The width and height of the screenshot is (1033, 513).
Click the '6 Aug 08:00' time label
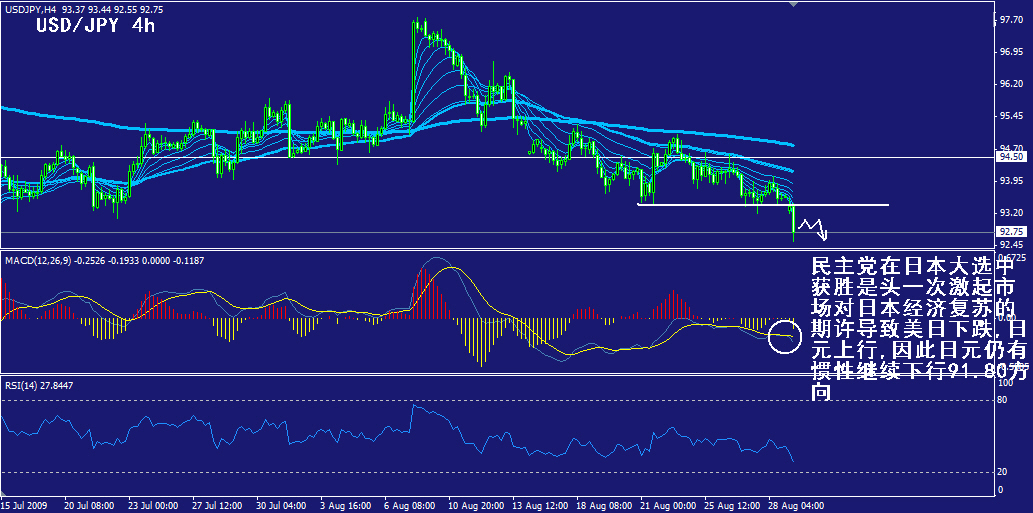coord(410,506)
